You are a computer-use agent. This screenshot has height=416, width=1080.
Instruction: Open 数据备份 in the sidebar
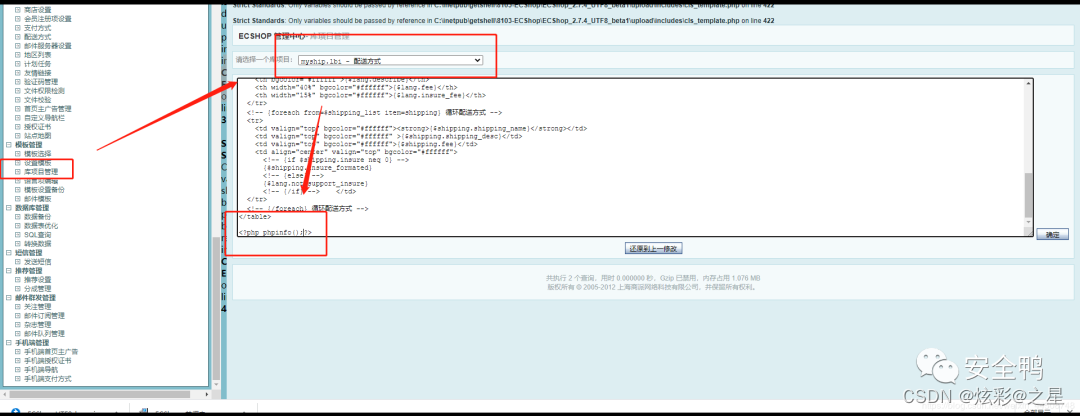pyautogui.click(x=37, y=216)
